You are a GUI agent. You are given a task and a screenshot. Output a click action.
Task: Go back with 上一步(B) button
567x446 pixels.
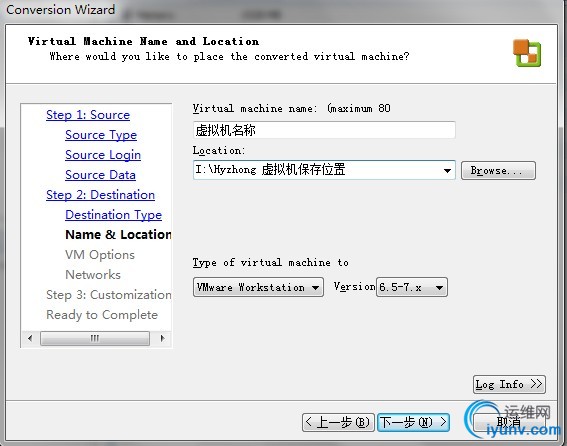click(x=338, y=422)
